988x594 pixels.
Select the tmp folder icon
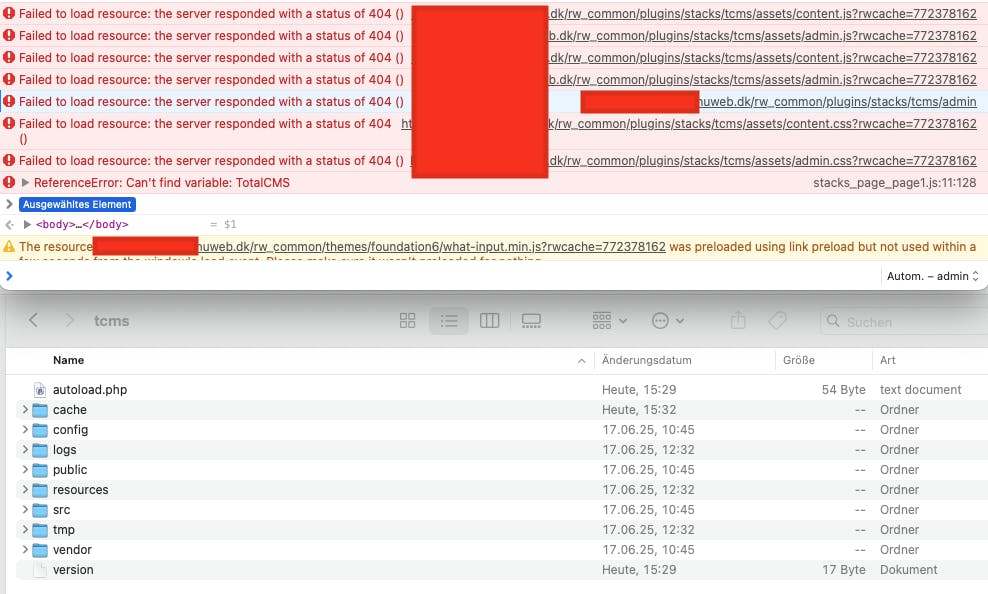pyautogui.click(x=40, y=530)
